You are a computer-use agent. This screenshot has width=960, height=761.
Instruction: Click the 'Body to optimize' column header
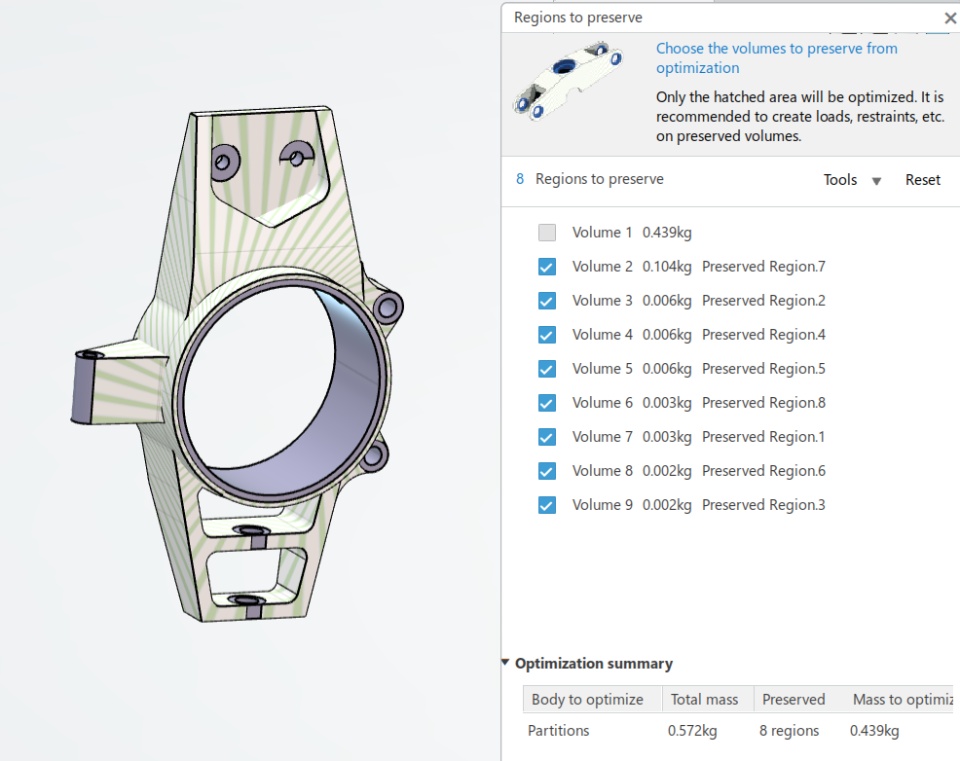(x=587, y=700)
